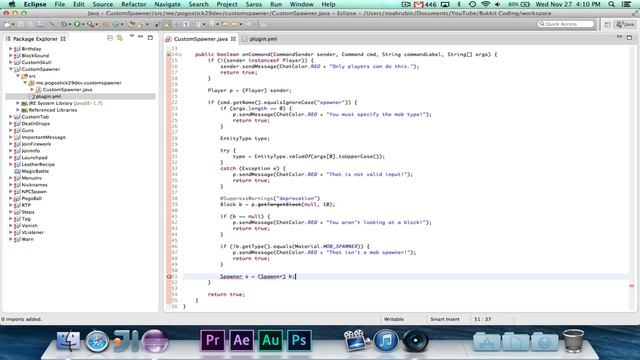Click the Package Explorer tab
This screenshot has width=640, height=360.
pos(35,39)
